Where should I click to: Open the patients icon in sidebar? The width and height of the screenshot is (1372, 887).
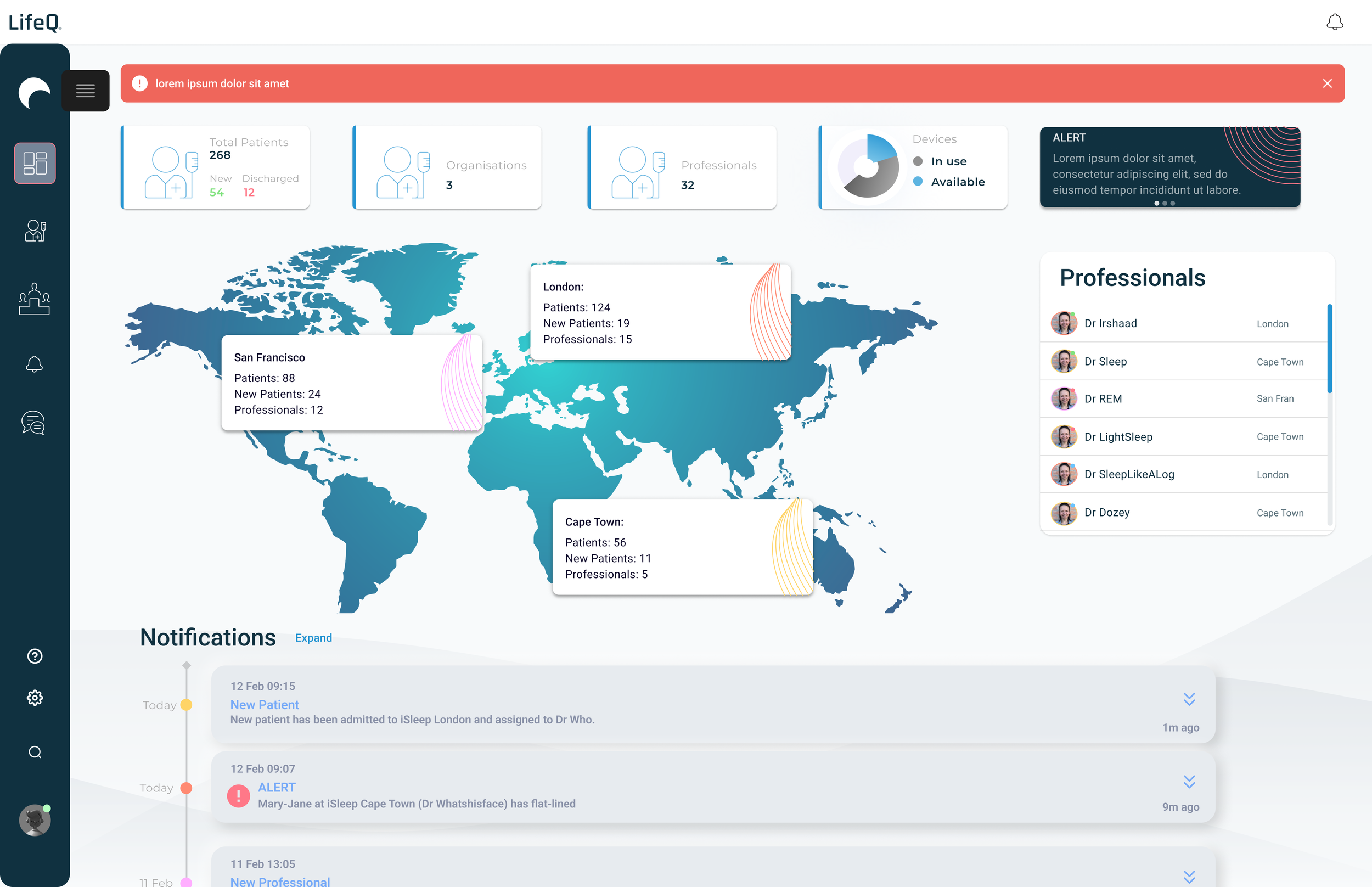point(35,231)
